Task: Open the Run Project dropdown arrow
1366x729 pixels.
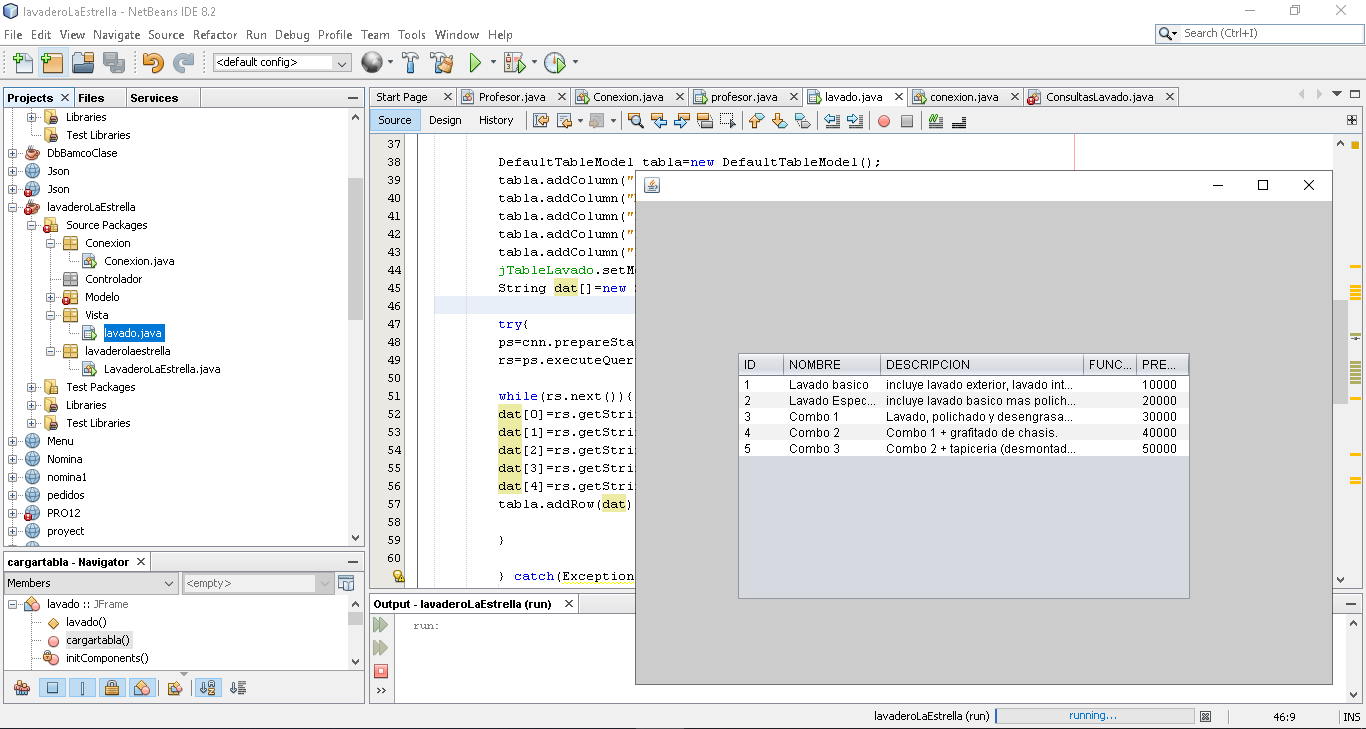Action: pos(492,63)
